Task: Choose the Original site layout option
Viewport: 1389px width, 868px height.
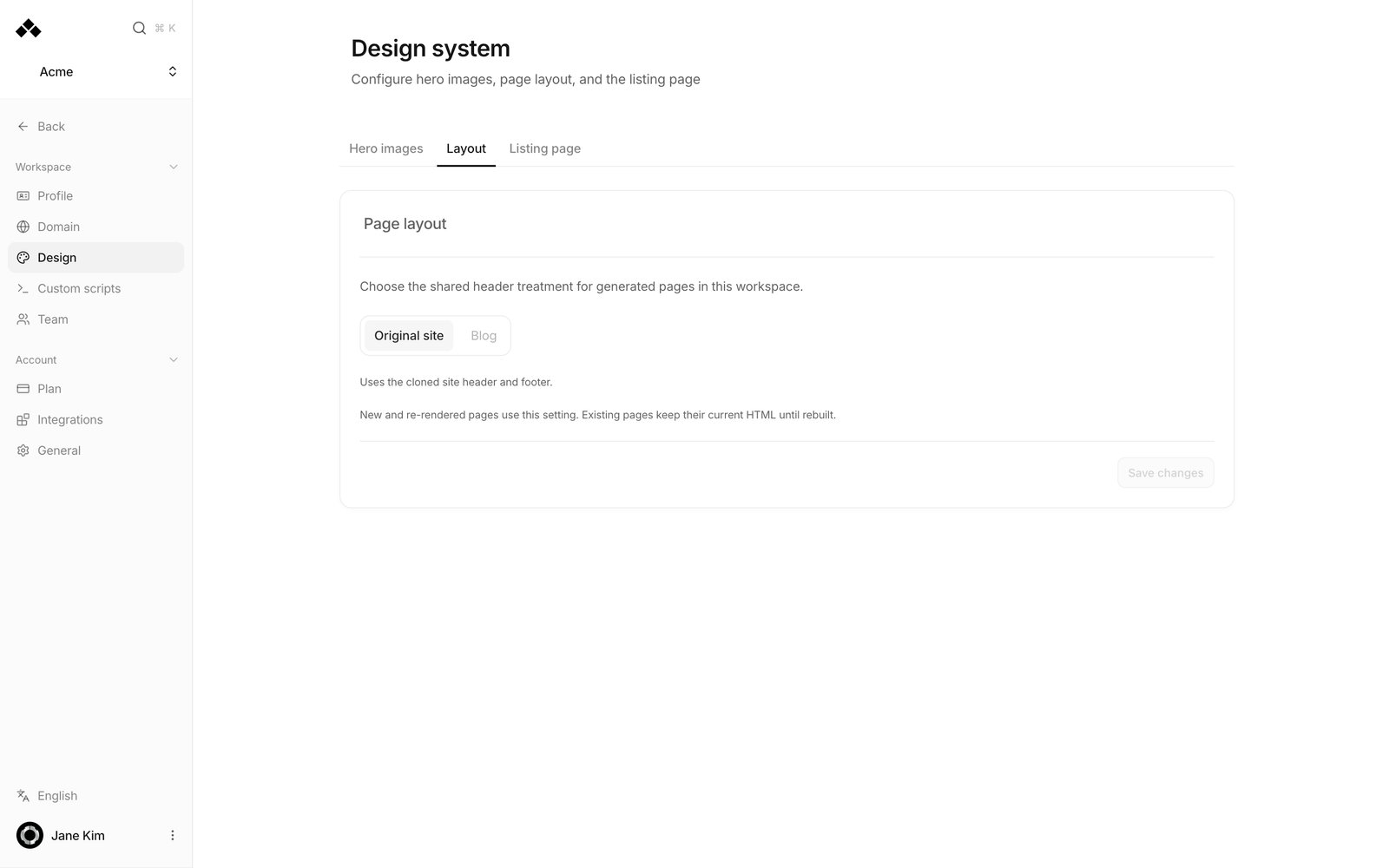Action: click(x=409, y=336)
